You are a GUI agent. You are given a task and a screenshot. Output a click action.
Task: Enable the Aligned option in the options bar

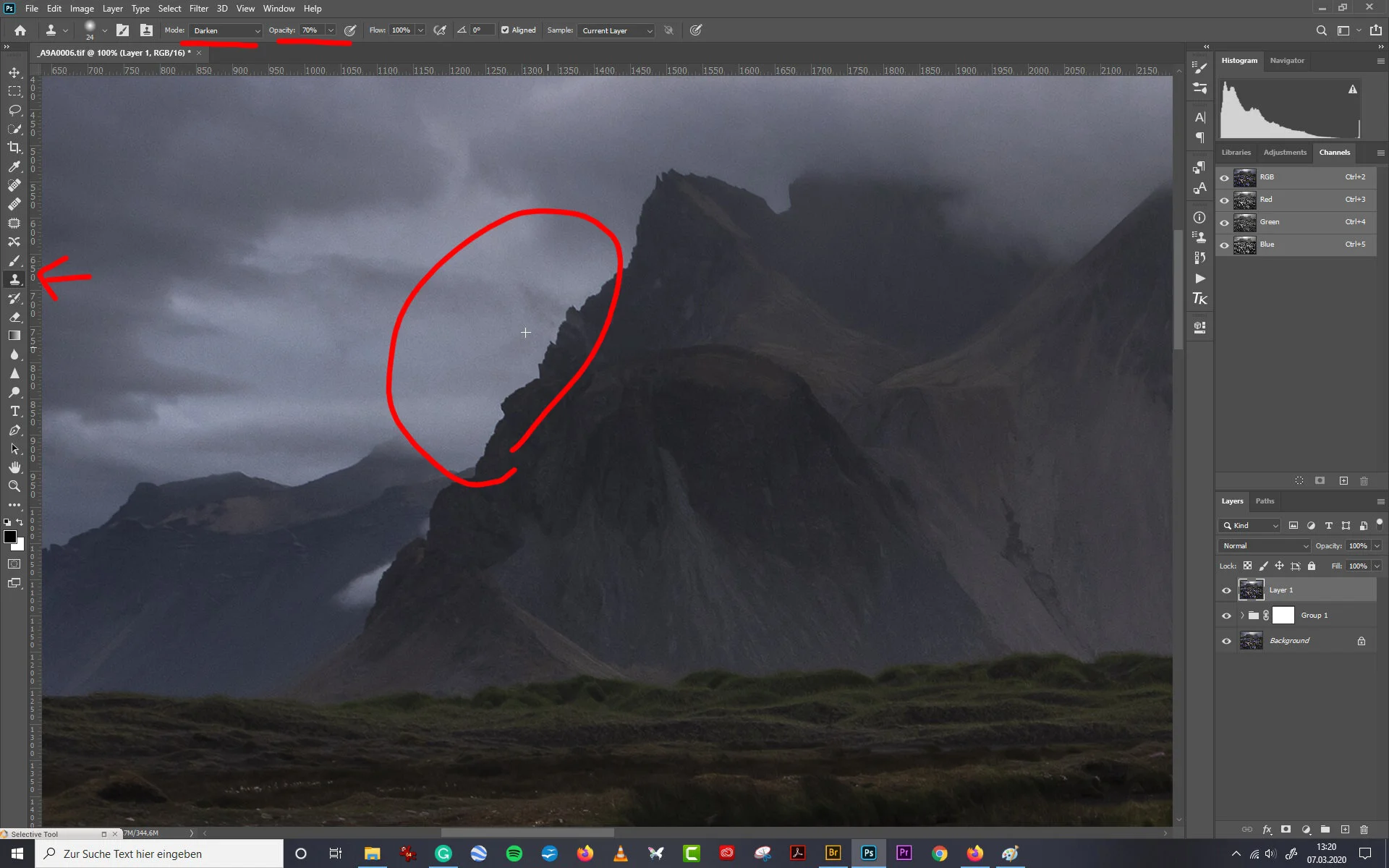[505, 30]
